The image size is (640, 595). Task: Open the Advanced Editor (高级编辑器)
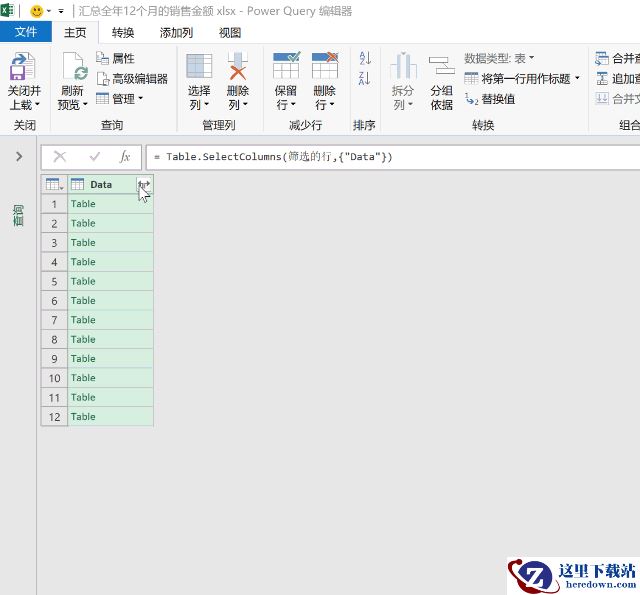click(x=132, y=78)
